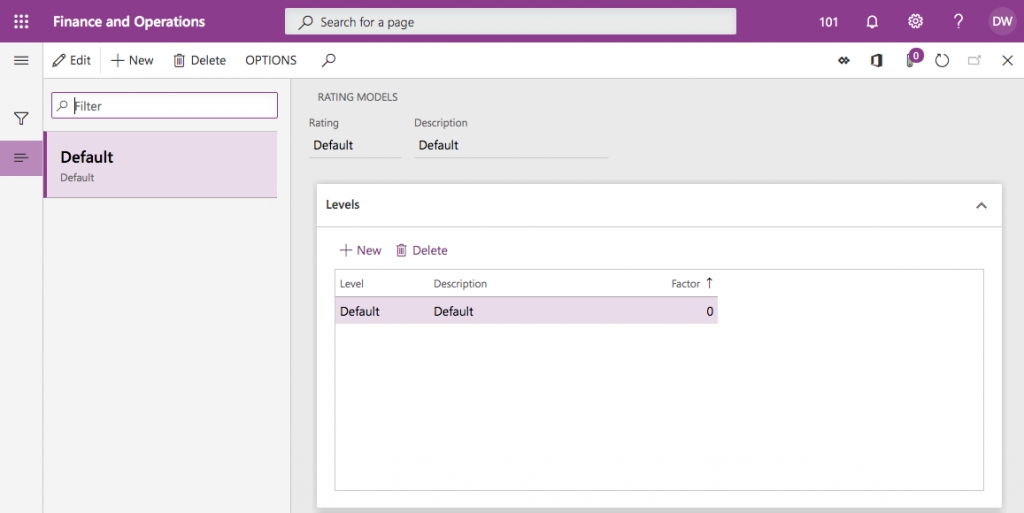Collapse the Levels section
This screenshot has width=1024, height=513.
pyautogui.click(x=981, y=206)
